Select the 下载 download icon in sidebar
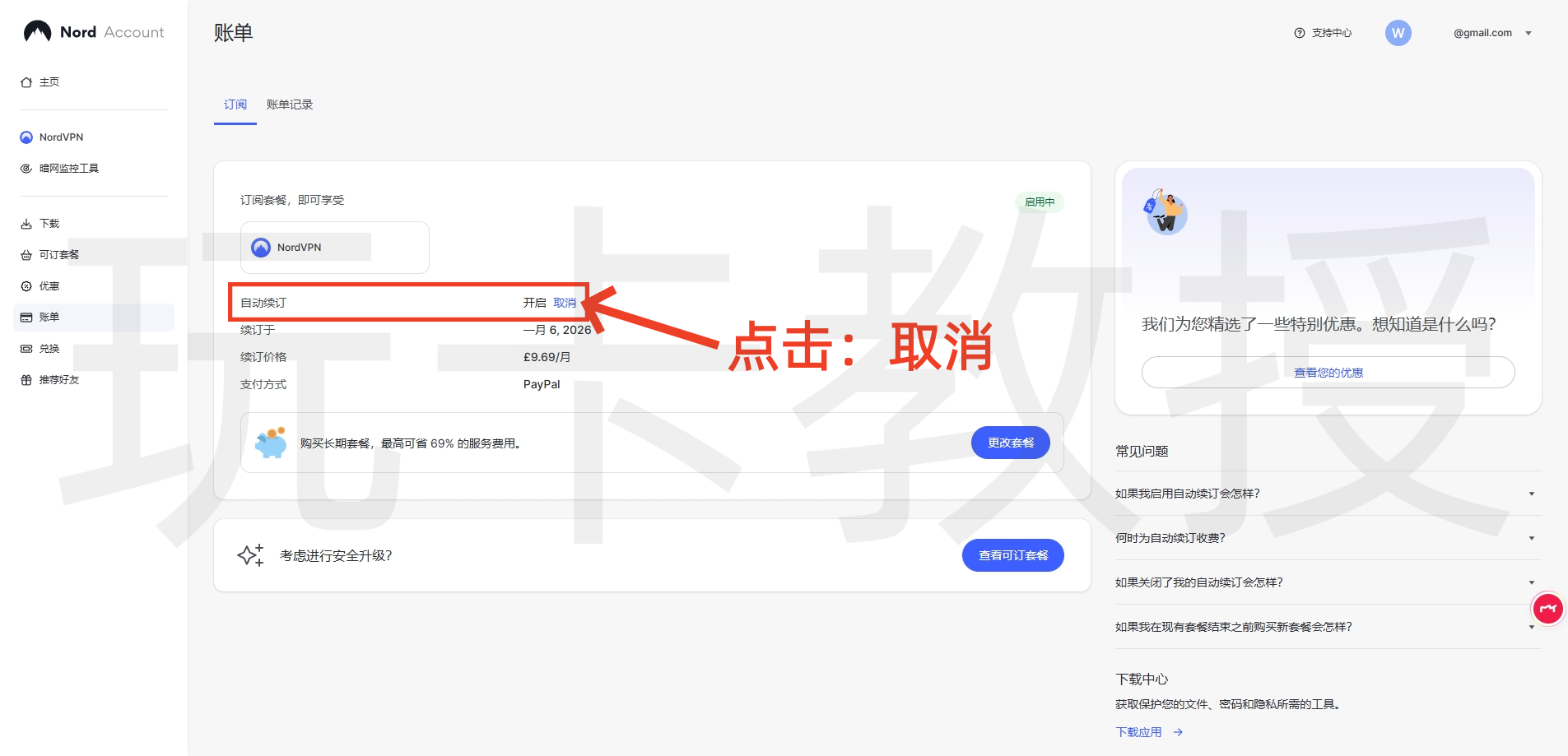Screen dimensions: 1568x756 26,223
